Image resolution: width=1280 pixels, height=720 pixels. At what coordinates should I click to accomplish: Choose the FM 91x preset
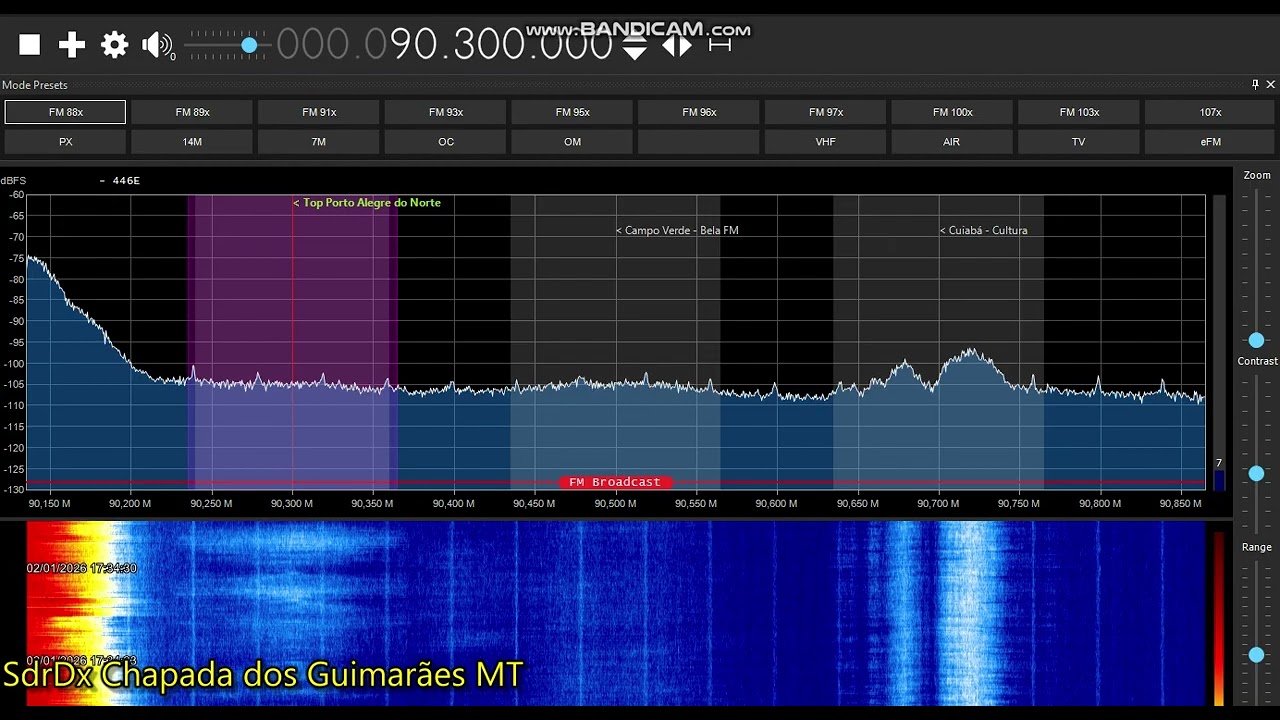(x=319, y=112)
